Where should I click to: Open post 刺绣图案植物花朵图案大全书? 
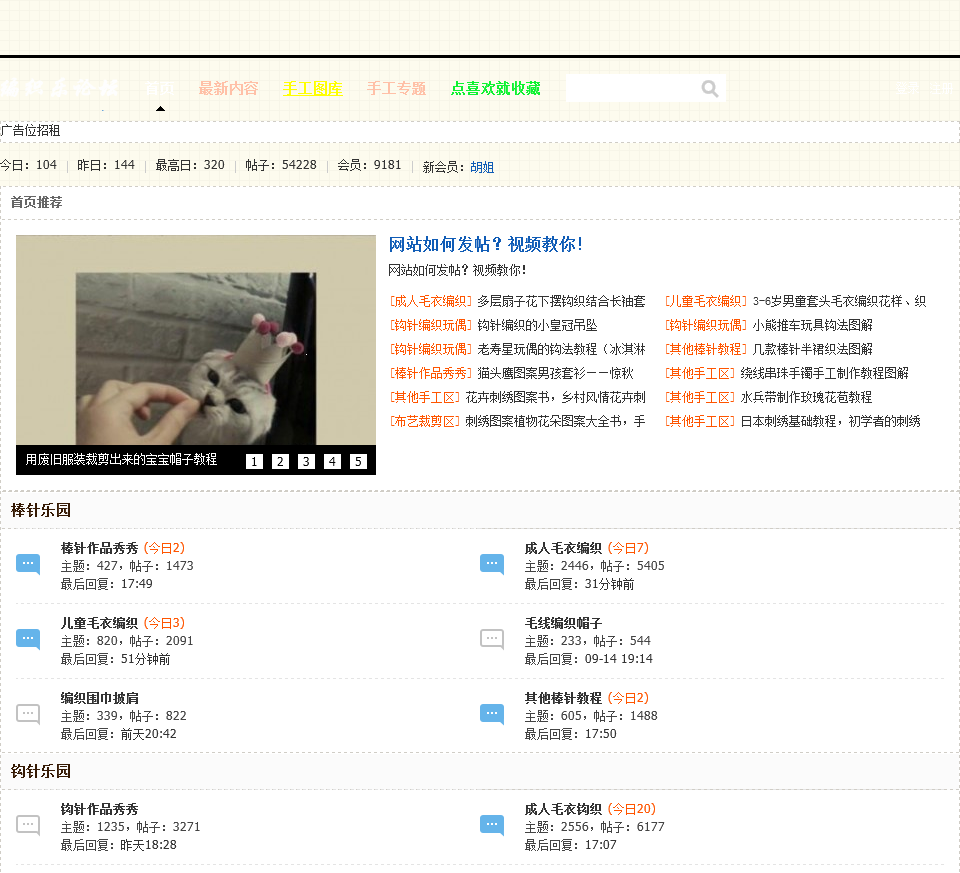[555, 421]
